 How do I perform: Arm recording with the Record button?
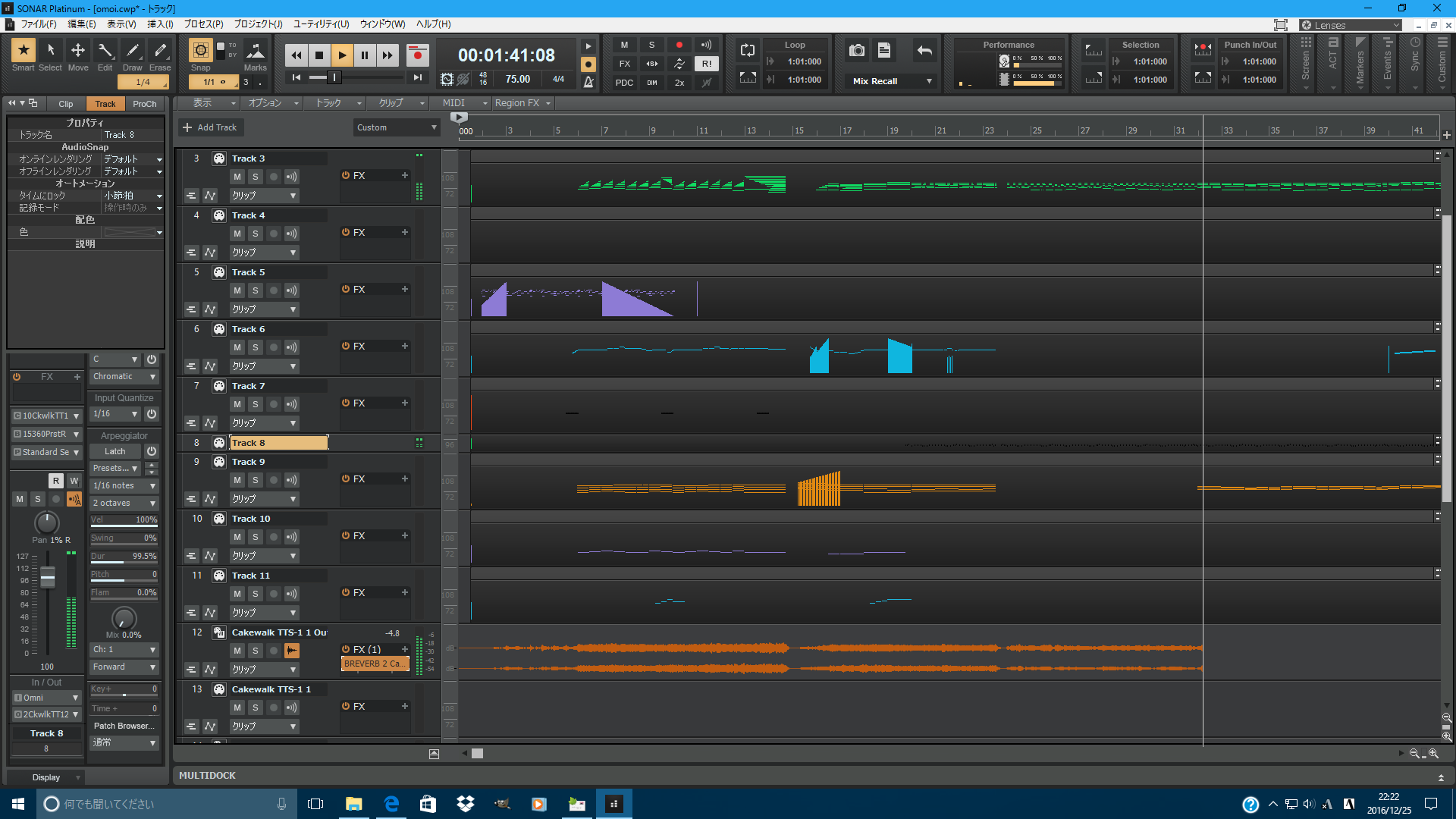[x=417, y=55]
